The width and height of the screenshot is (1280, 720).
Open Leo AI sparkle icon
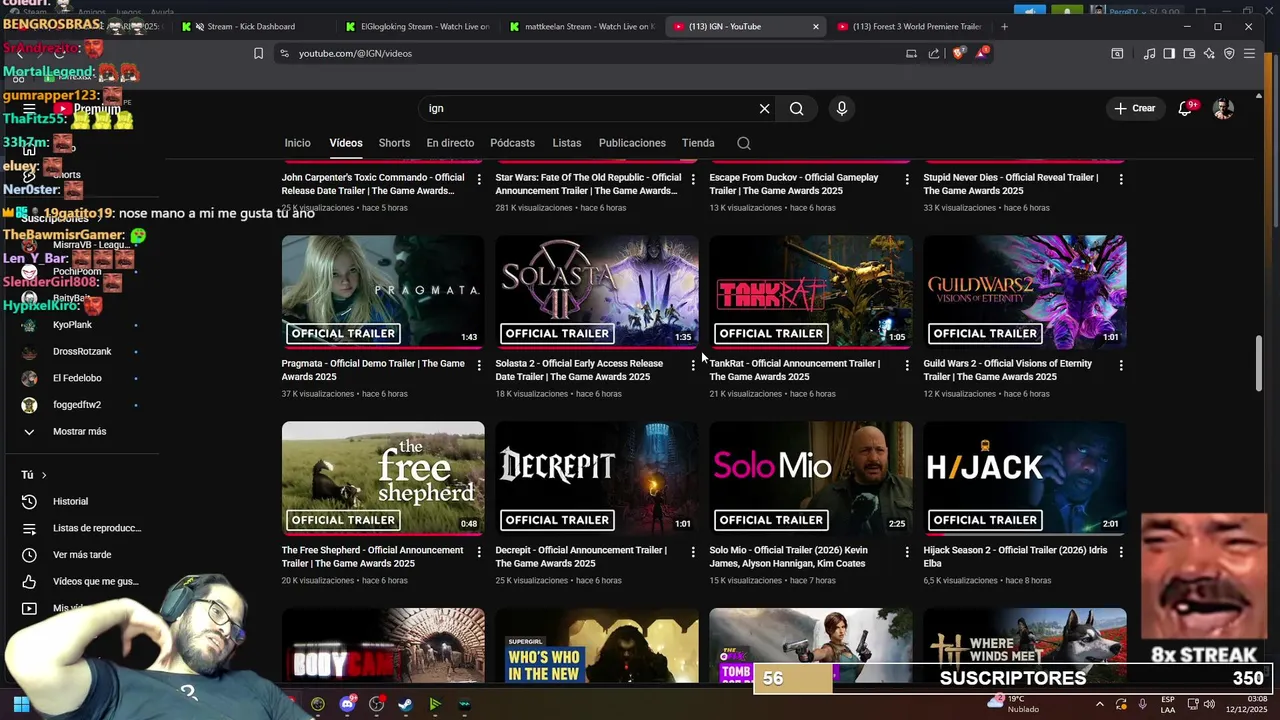(x=1209, y=53)
